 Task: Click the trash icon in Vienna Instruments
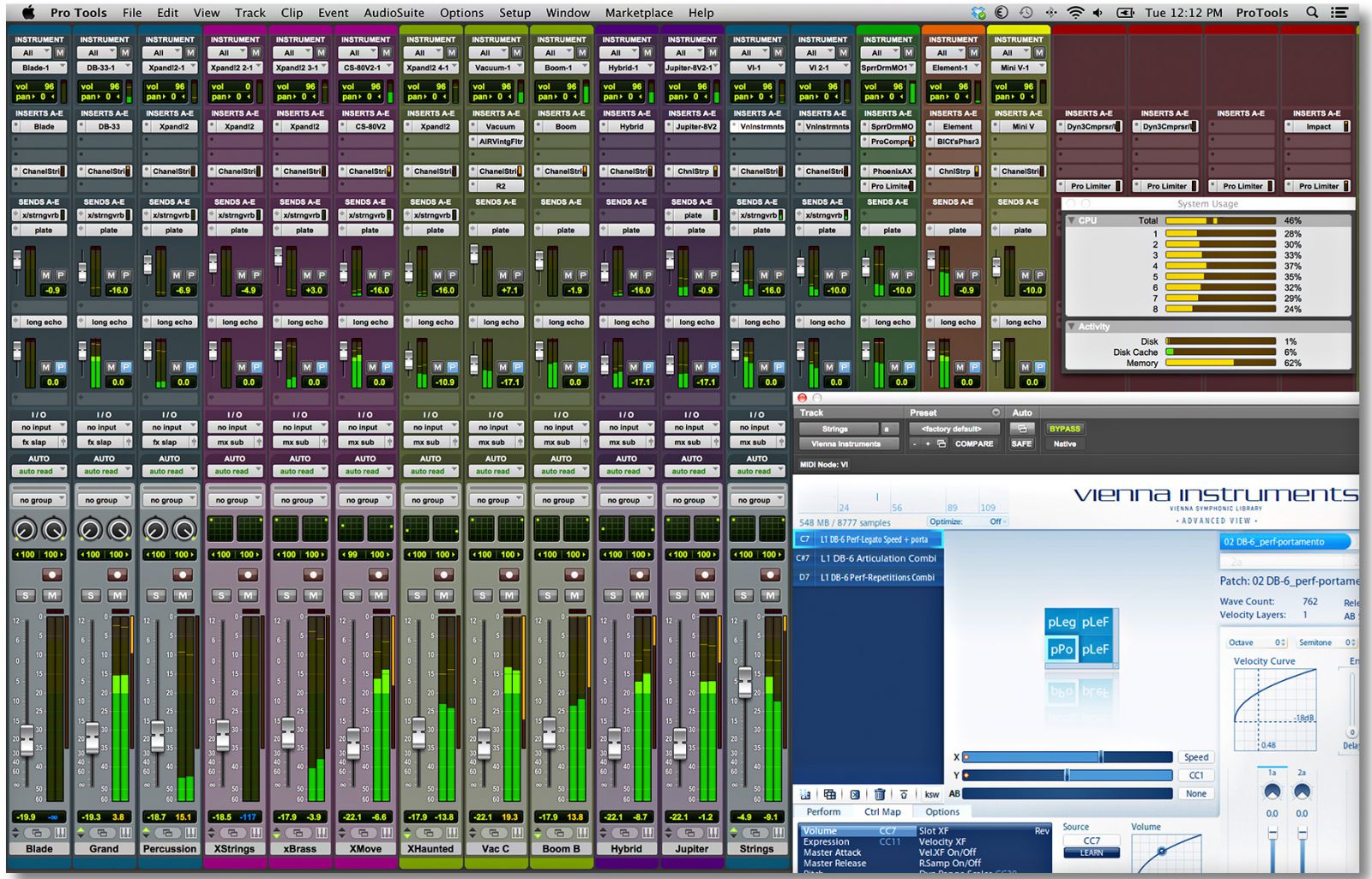[879, 795]
